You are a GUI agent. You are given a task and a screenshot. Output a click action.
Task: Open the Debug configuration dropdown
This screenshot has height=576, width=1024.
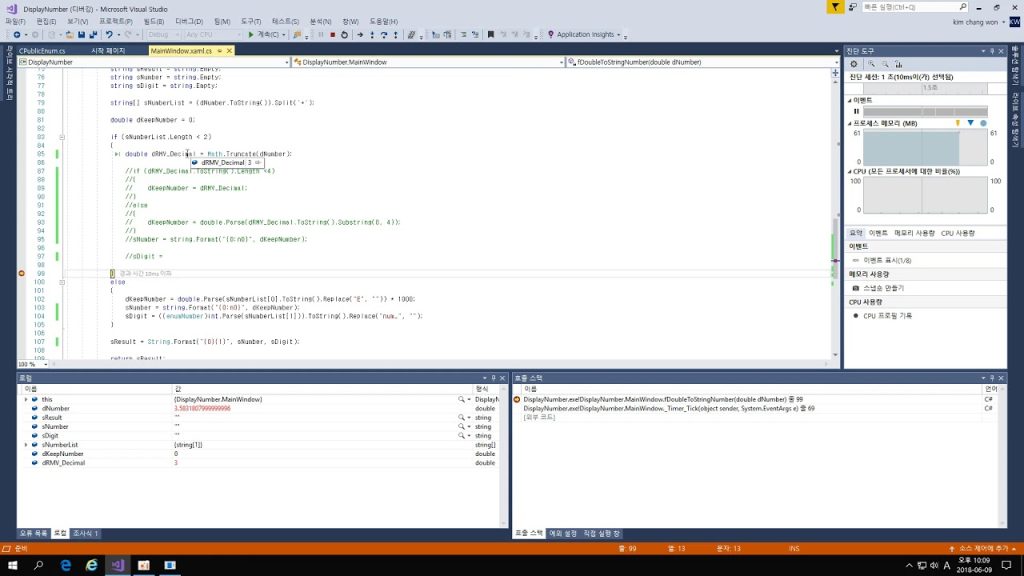[164, 34]
